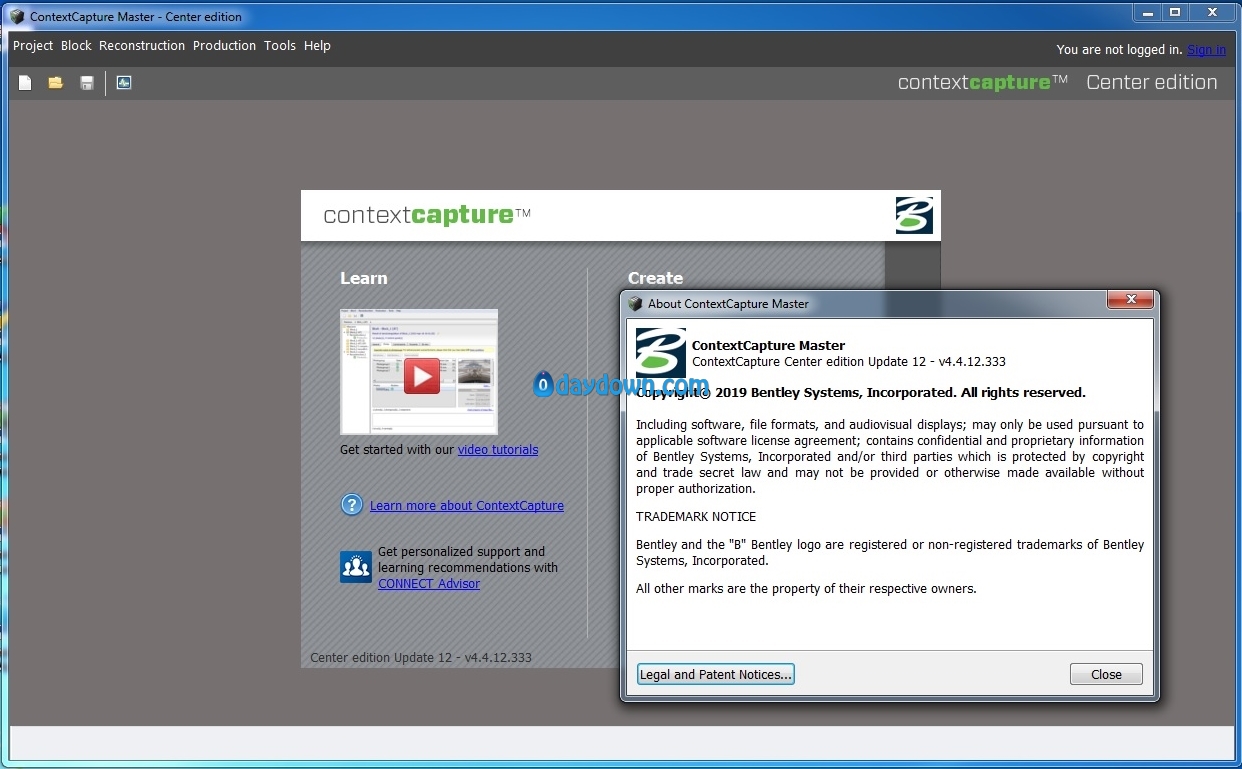
Task: Open the monitor icon with the pulse line
Action: pos(124,83)
